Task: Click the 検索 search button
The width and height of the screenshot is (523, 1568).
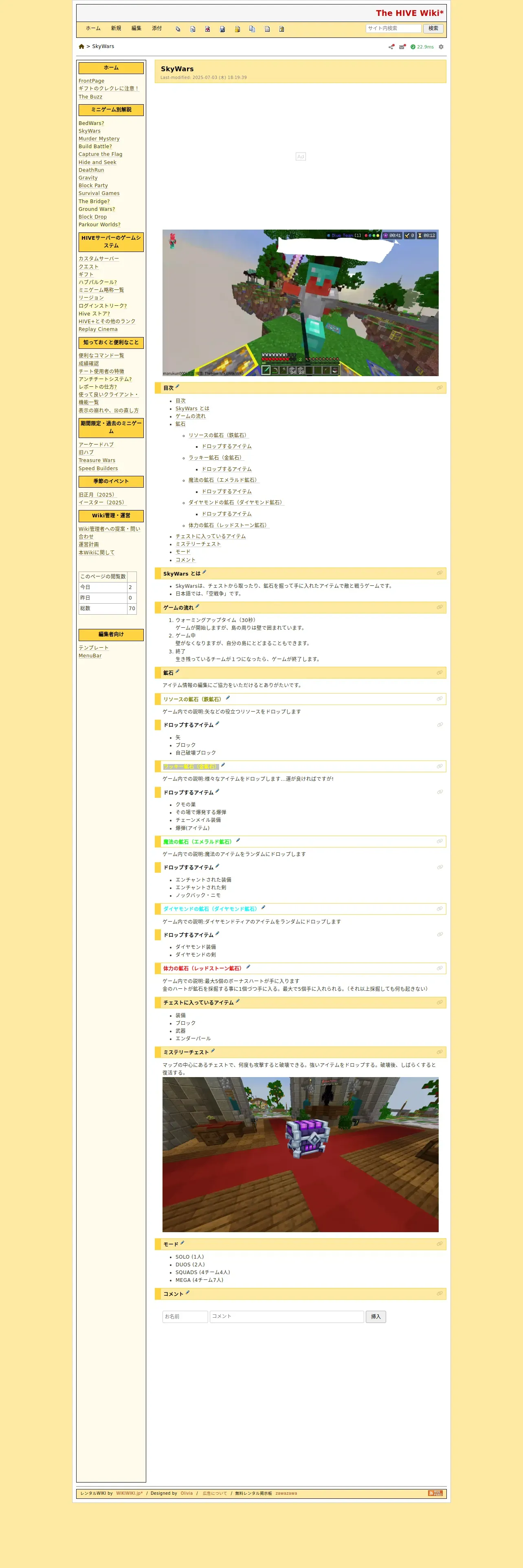Action: (x=433, y=28)
